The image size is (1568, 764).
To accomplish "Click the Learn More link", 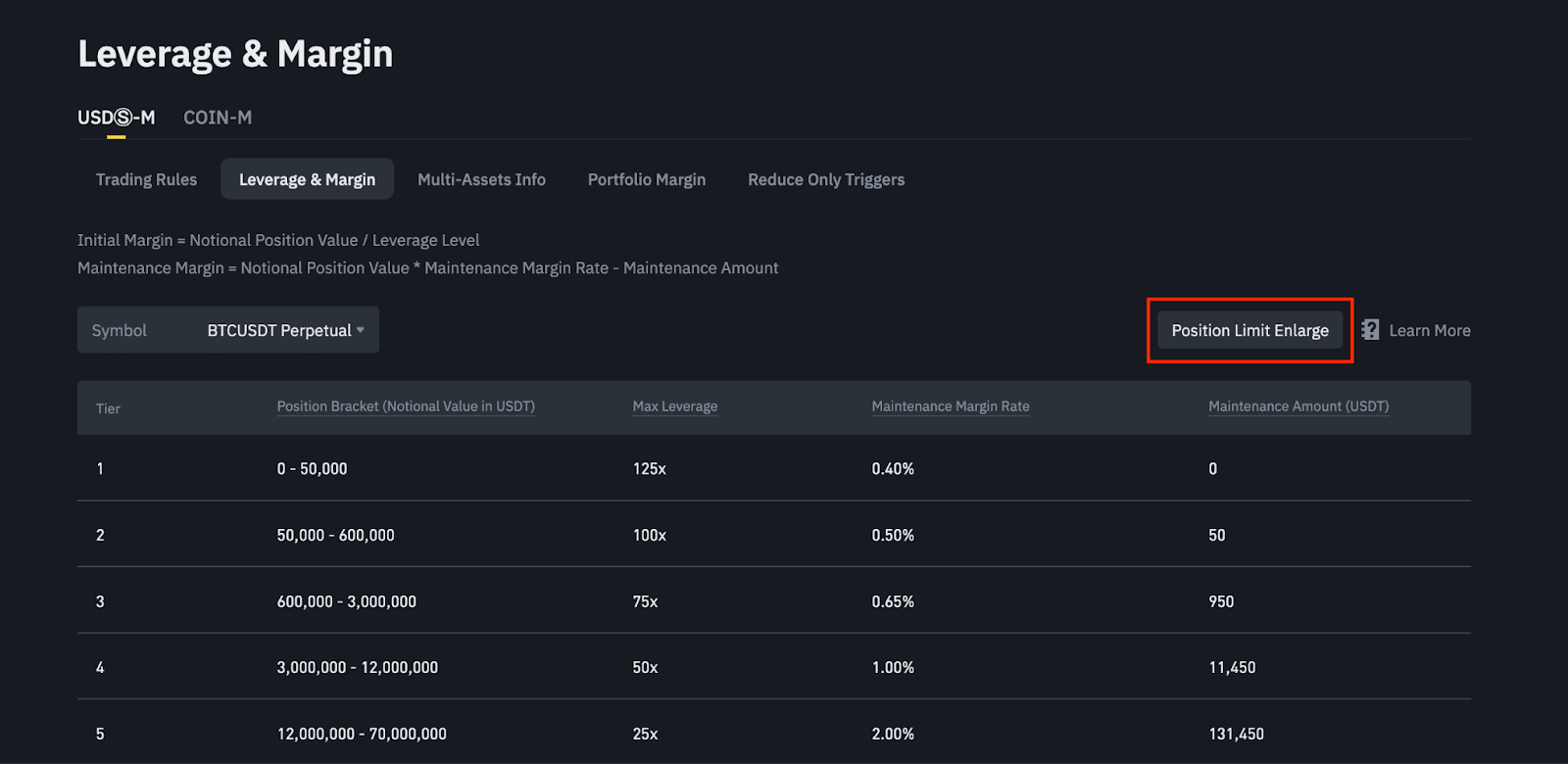I will point(1429,330).
